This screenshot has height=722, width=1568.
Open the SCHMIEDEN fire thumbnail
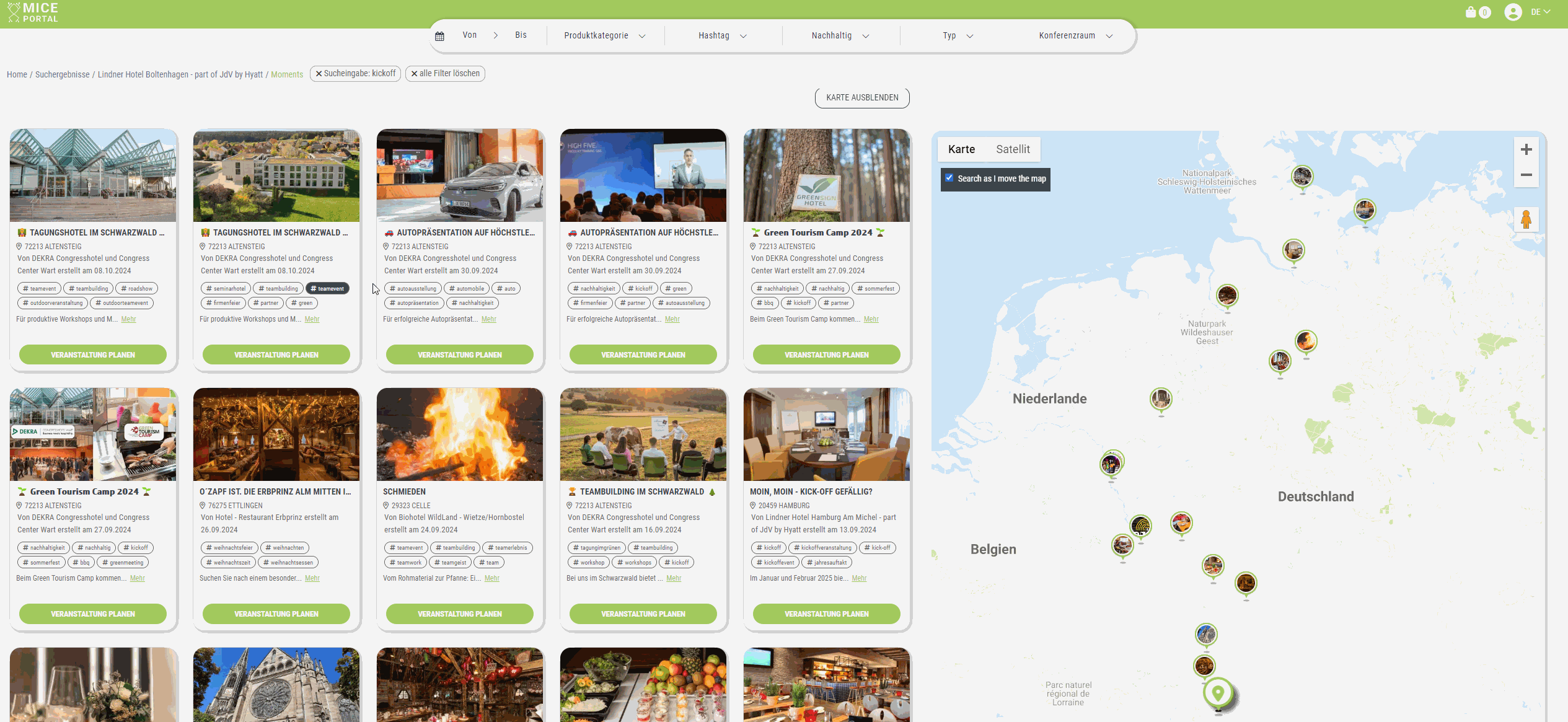point(460,434)
